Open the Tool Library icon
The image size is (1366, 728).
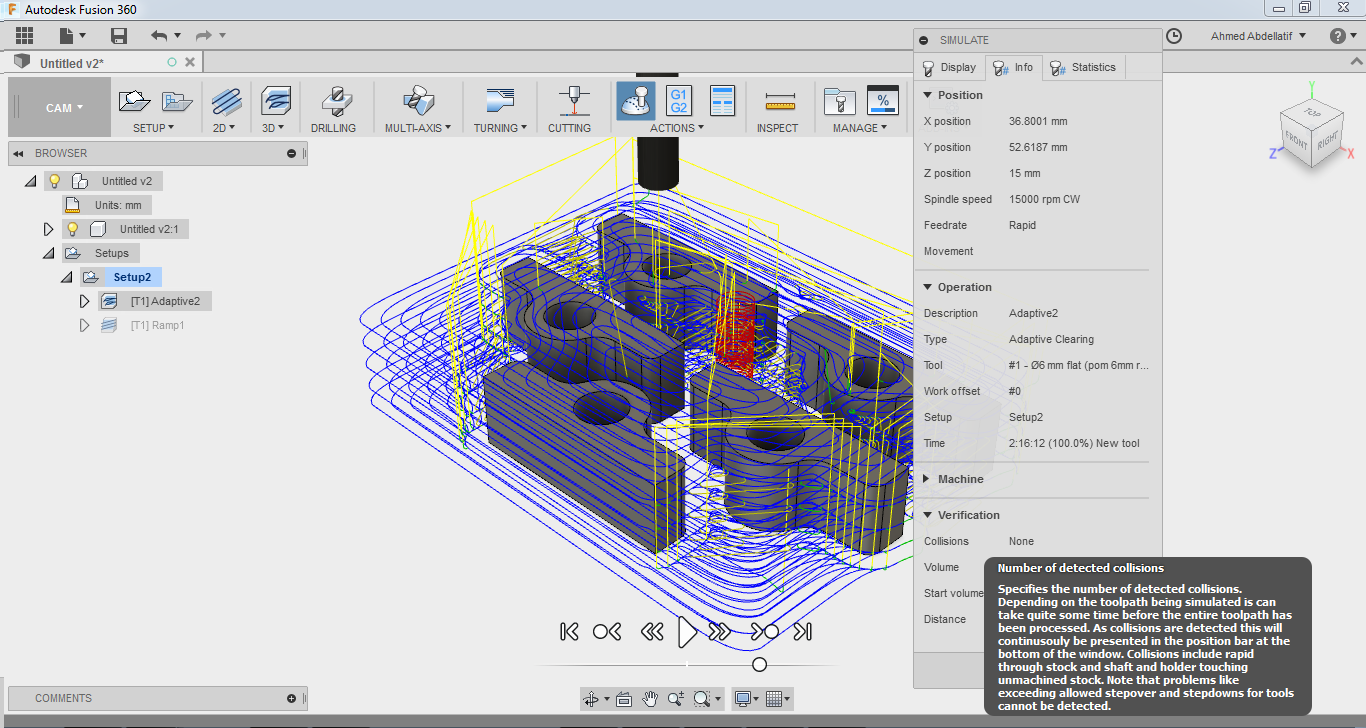[838, 101]
